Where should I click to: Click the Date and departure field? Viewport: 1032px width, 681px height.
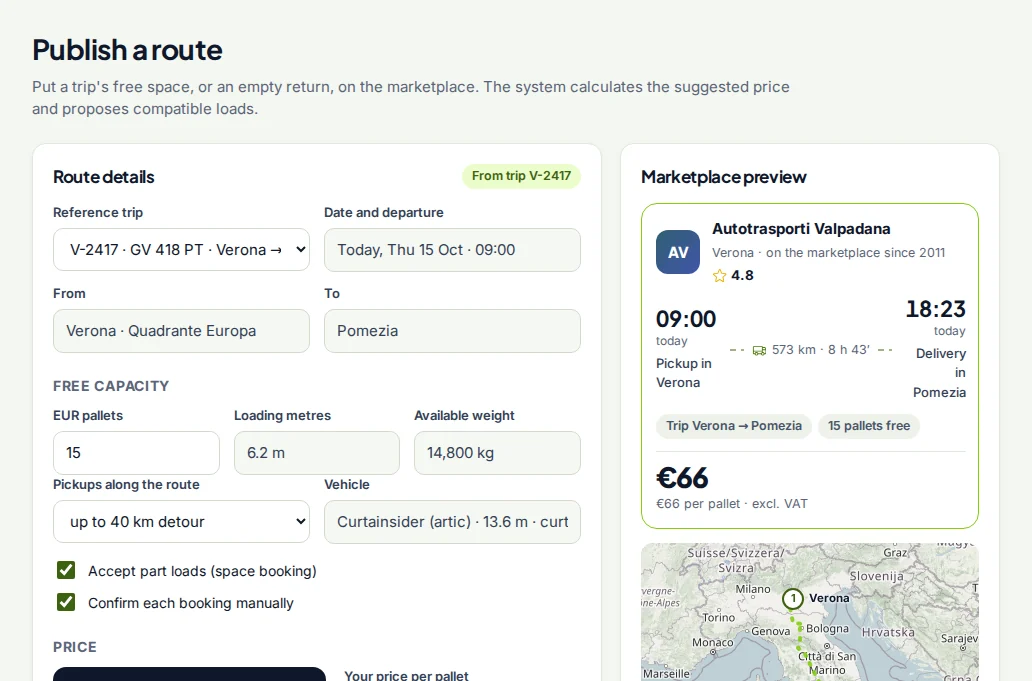[x=452, y=250]
